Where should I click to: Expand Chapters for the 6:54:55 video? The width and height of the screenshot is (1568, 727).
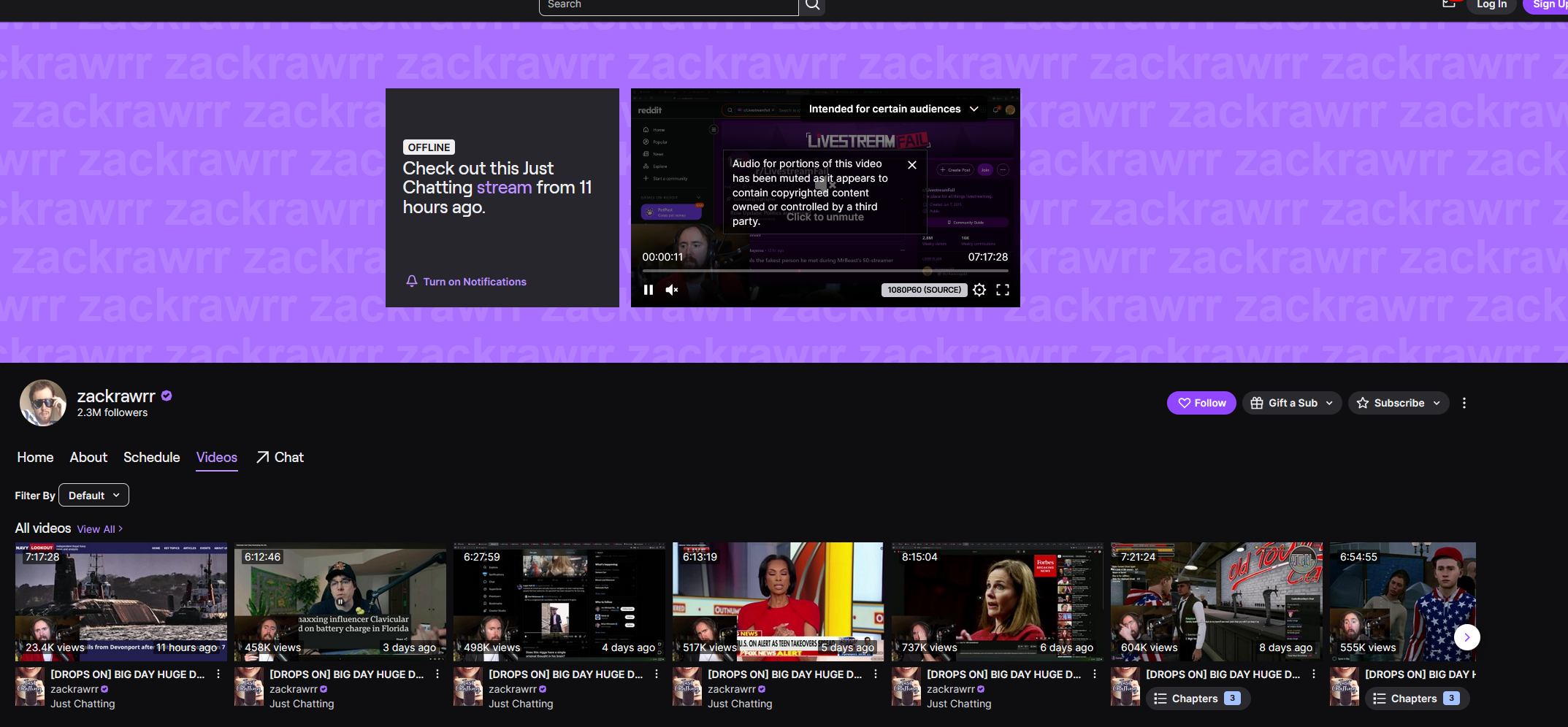click(1417, 699)
